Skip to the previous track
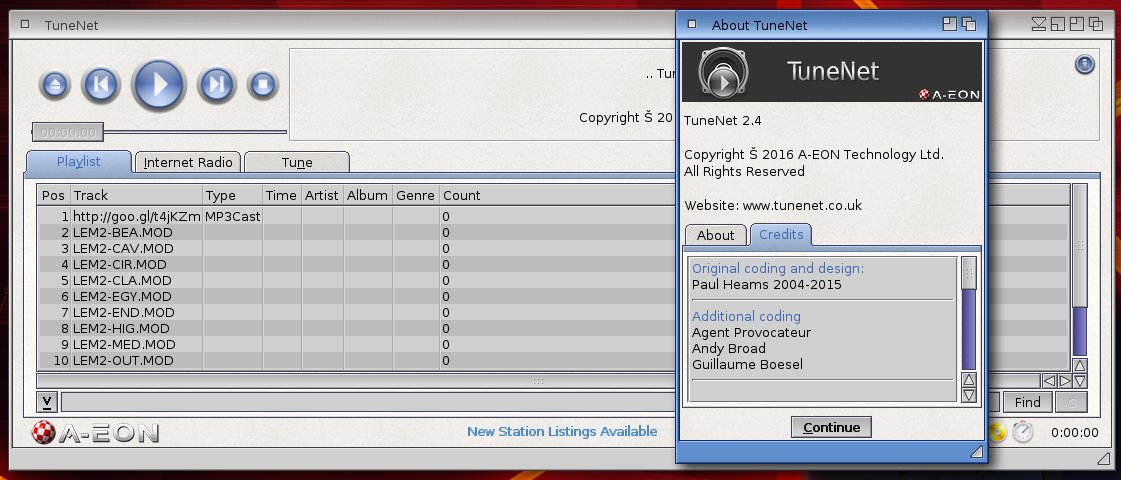Image resolution: width=1121 pixels, height=480 pixels. 100,85
